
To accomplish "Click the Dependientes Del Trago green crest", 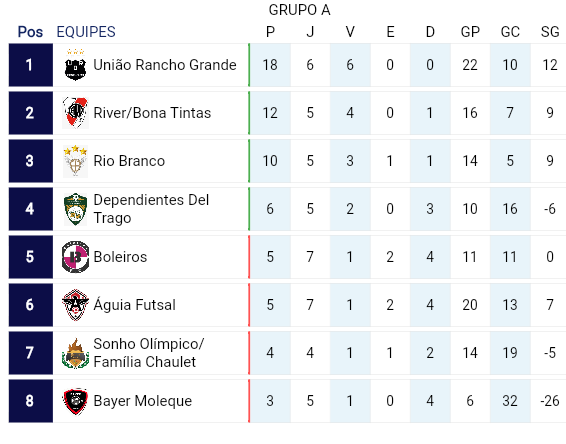I will click(x=75, y=209).
